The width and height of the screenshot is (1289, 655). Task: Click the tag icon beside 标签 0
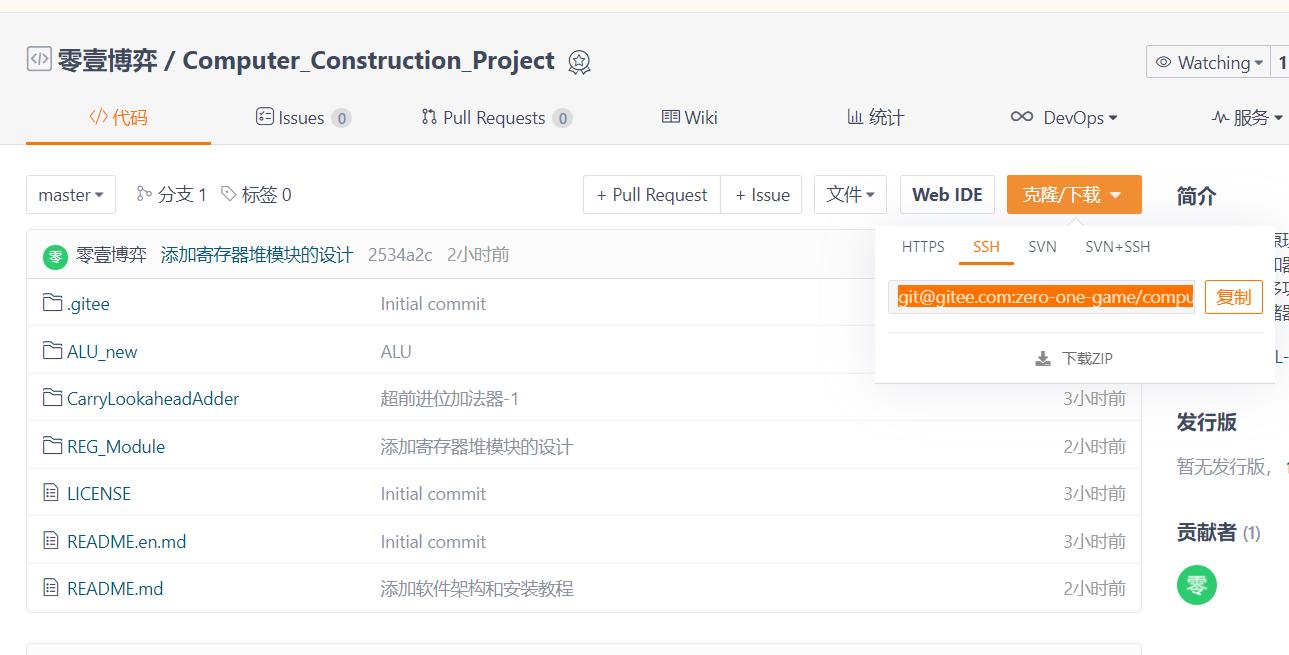(229, 194)
